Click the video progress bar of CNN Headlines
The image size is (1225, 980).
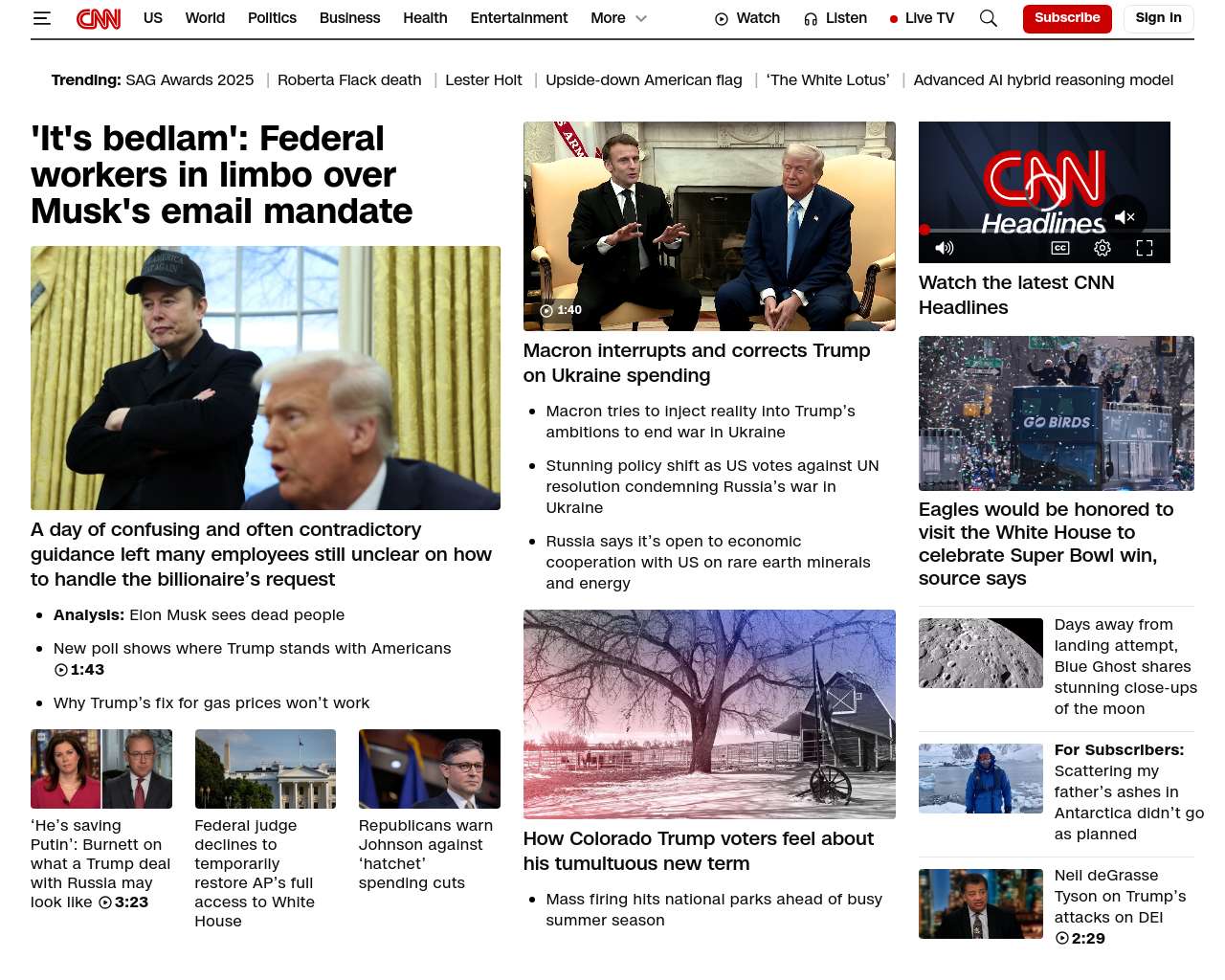point(1044,230)
